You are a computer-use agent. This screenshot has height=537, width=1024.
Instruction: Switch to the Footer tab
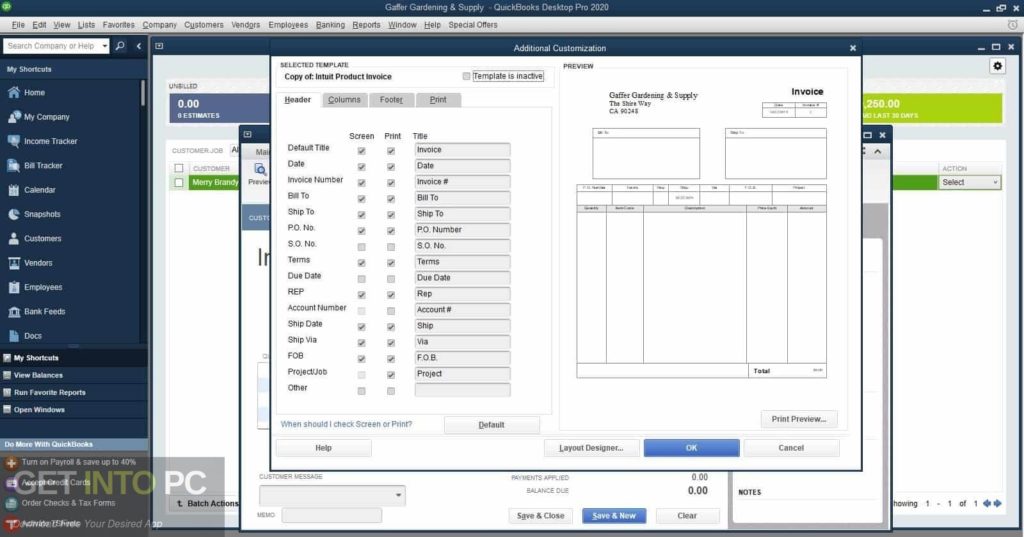pyautogui.click(x=391, y=100)
